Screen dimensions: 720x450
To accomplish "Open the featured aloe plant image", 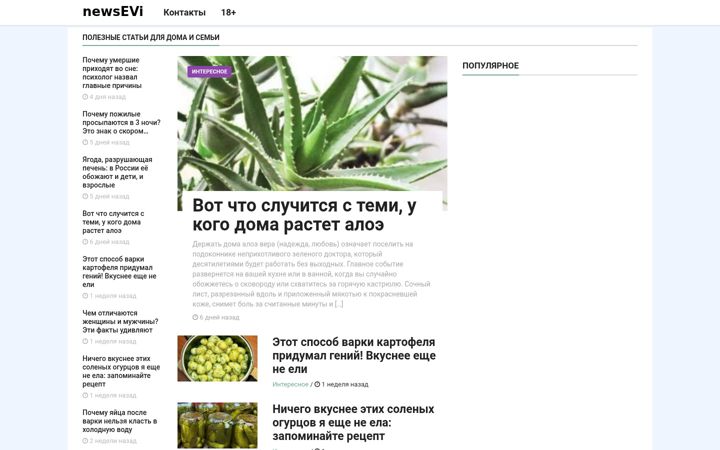I will (312, 123).
